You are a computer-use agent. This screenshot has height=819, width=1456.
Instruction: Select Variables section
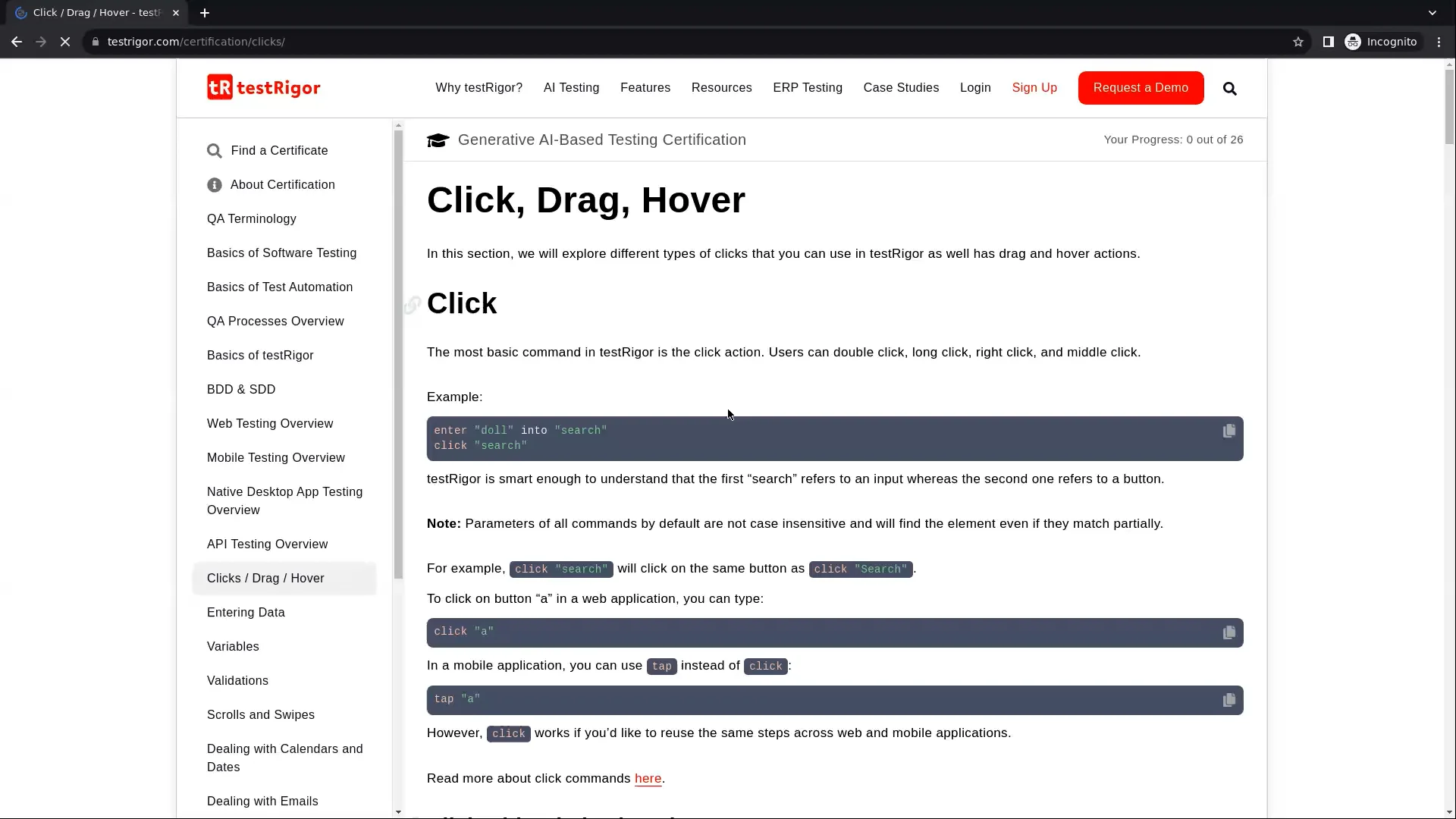pyautogui.click(x=233, y=647)
